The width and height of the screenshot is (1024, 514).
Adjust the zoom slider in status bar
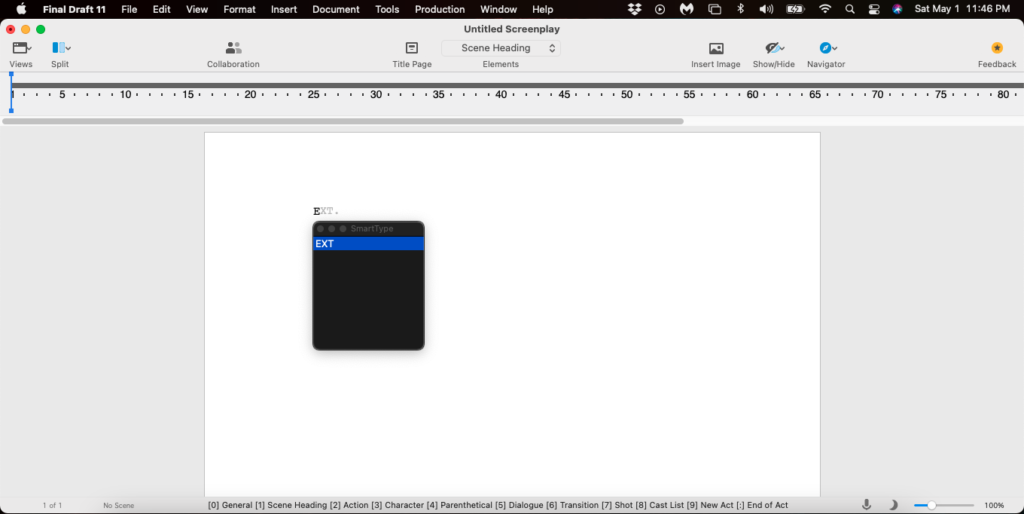pos(932,505)
